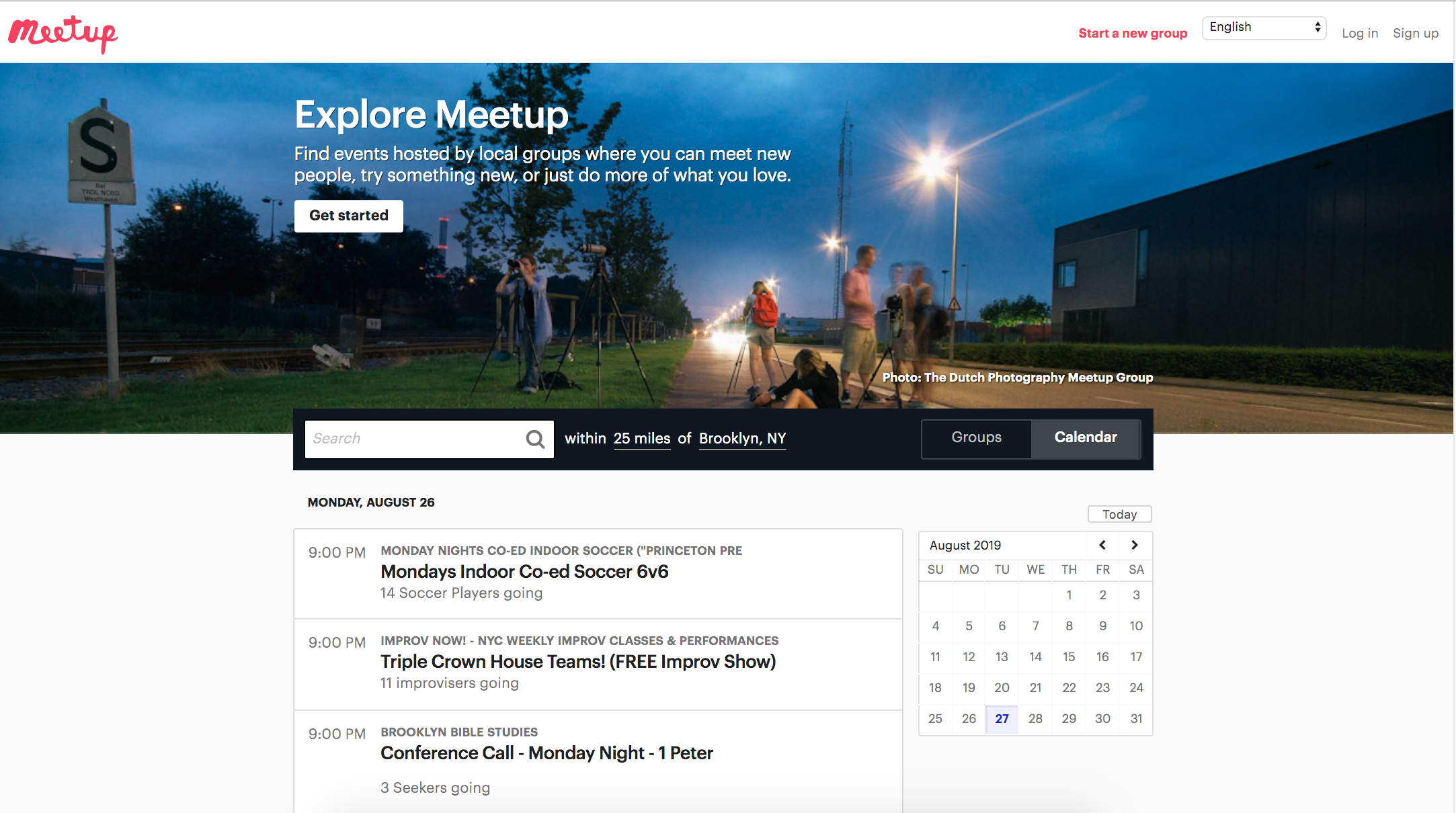
Task: Switch to the Groups view
Action: [975, 438]
